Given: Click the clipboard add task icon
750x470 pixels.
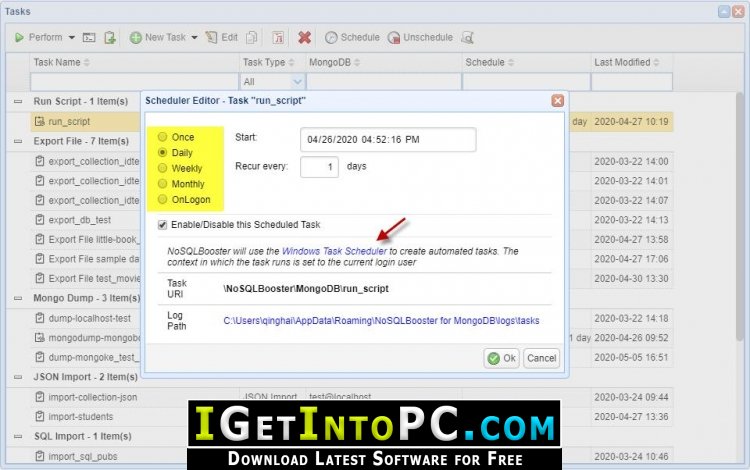Looking at the screenshot, I should tap(110, 37).
